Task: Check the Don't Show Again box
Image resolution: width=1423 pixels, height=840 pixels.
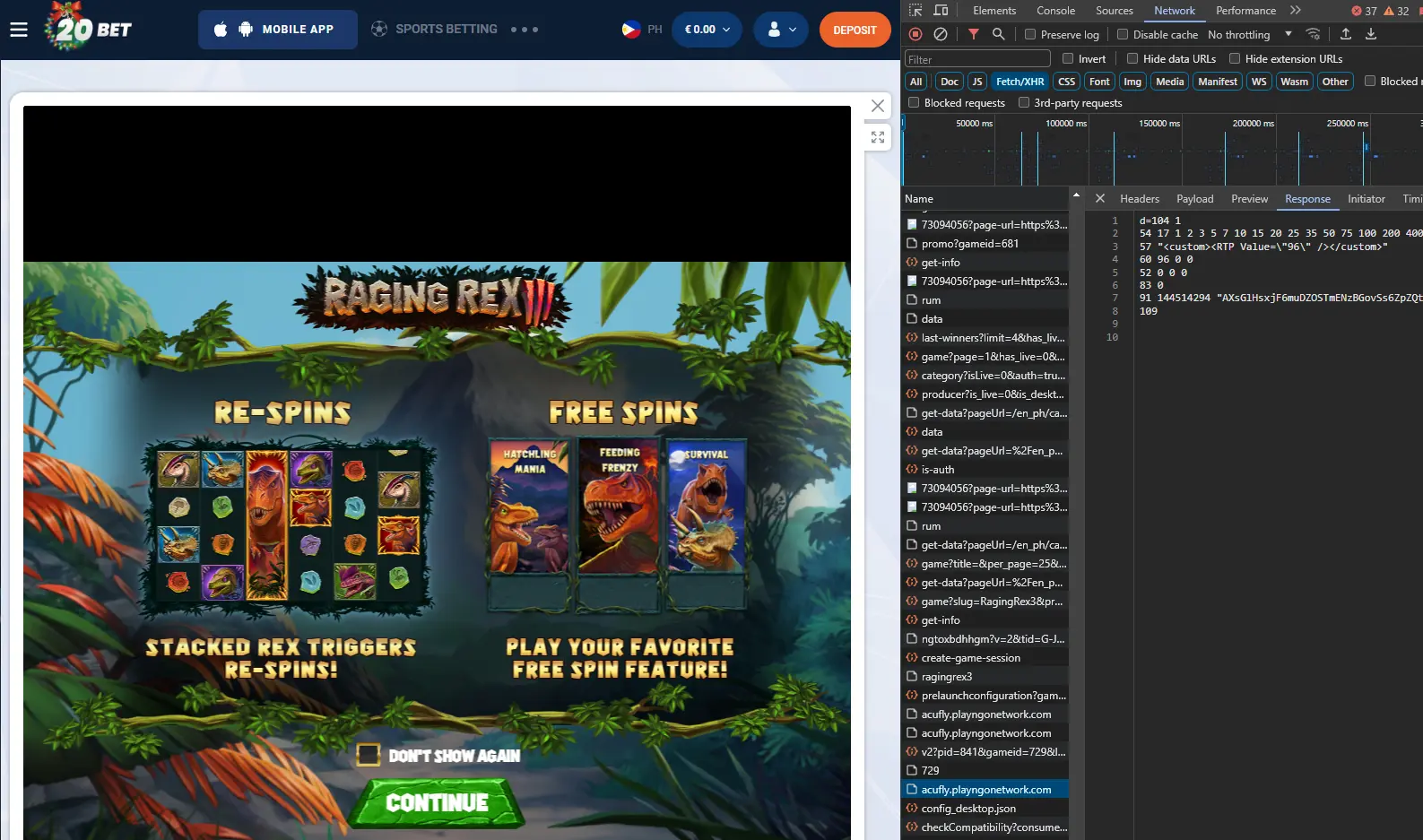Action: click(x=369, y=755)
